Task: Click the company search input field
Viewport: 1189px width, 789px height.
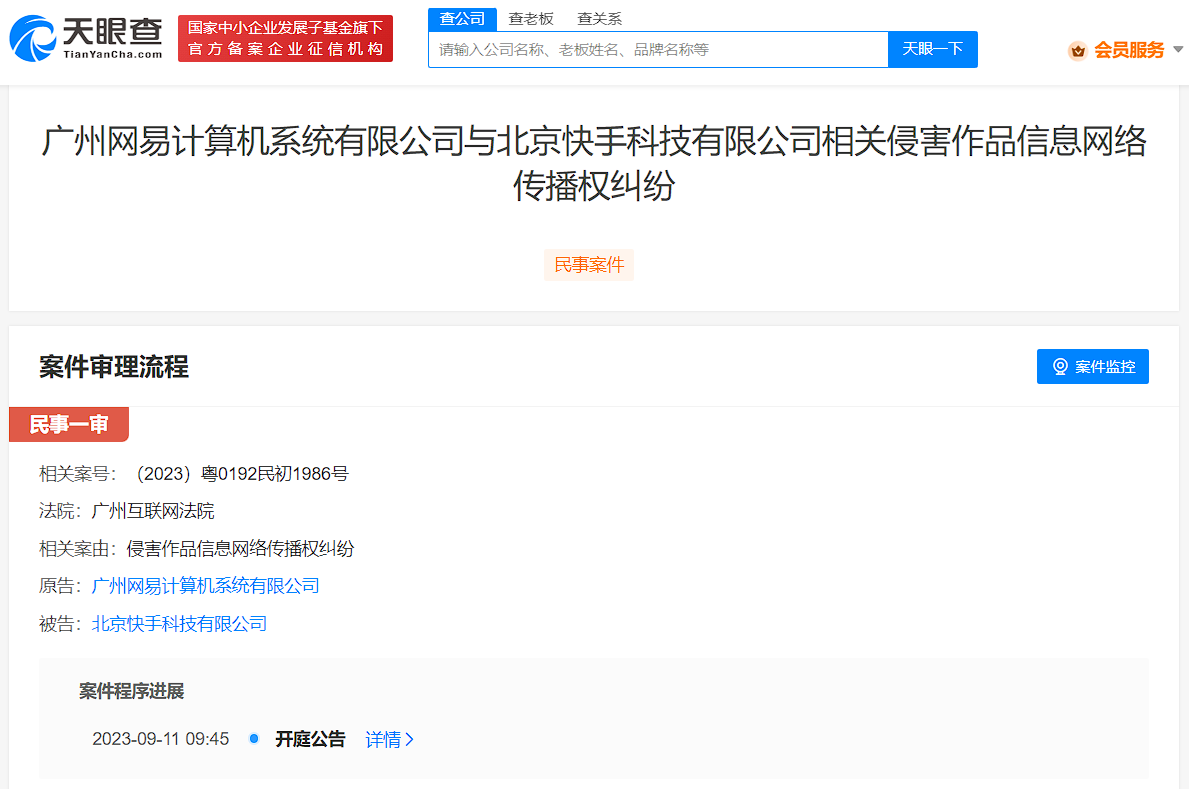Action: pos(657,49)
